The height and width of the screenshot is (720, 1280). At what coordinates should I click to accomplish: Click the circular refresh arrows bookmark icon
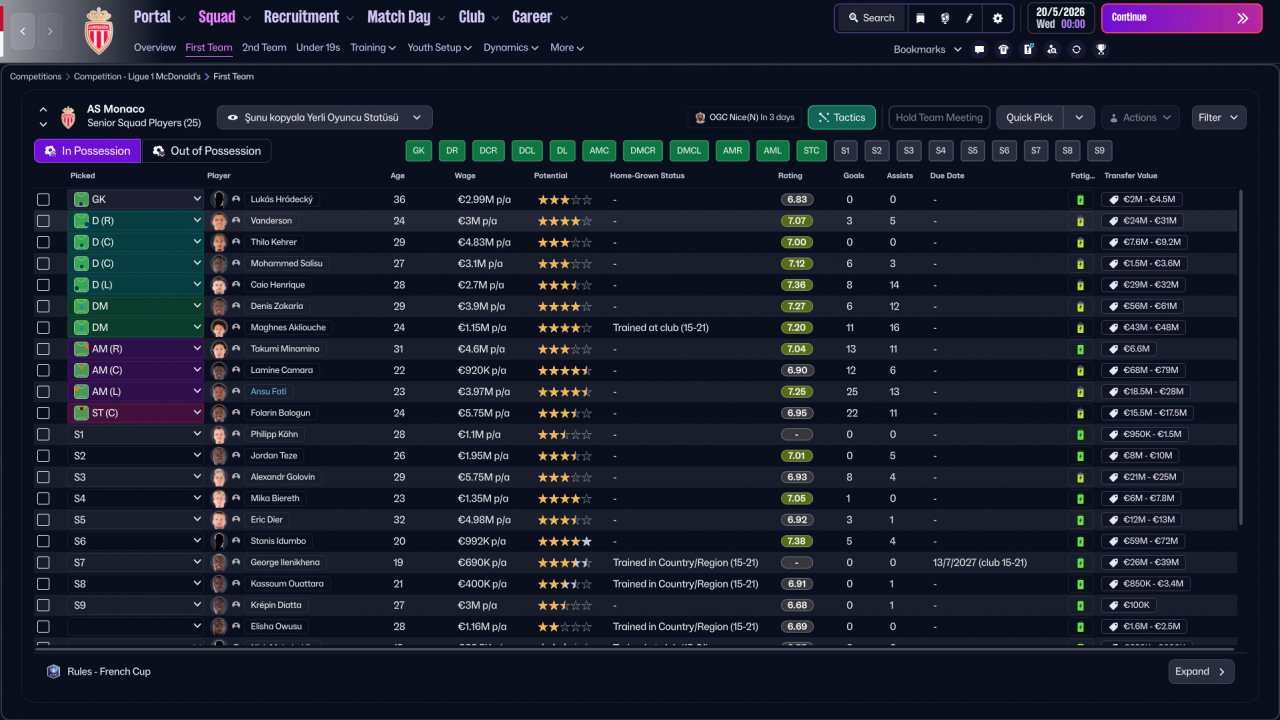1076,49
